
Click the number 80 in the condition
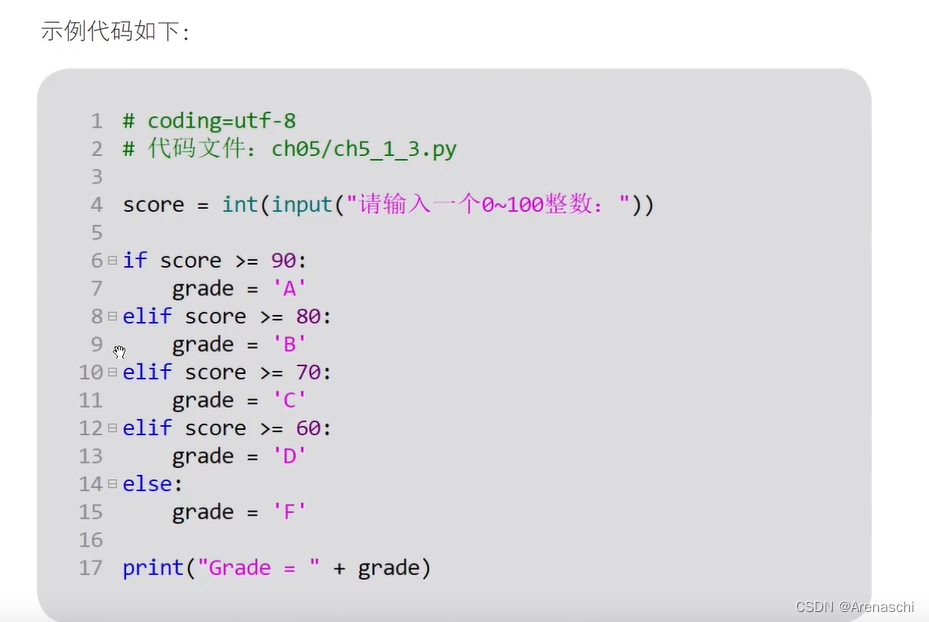point(308,316)
